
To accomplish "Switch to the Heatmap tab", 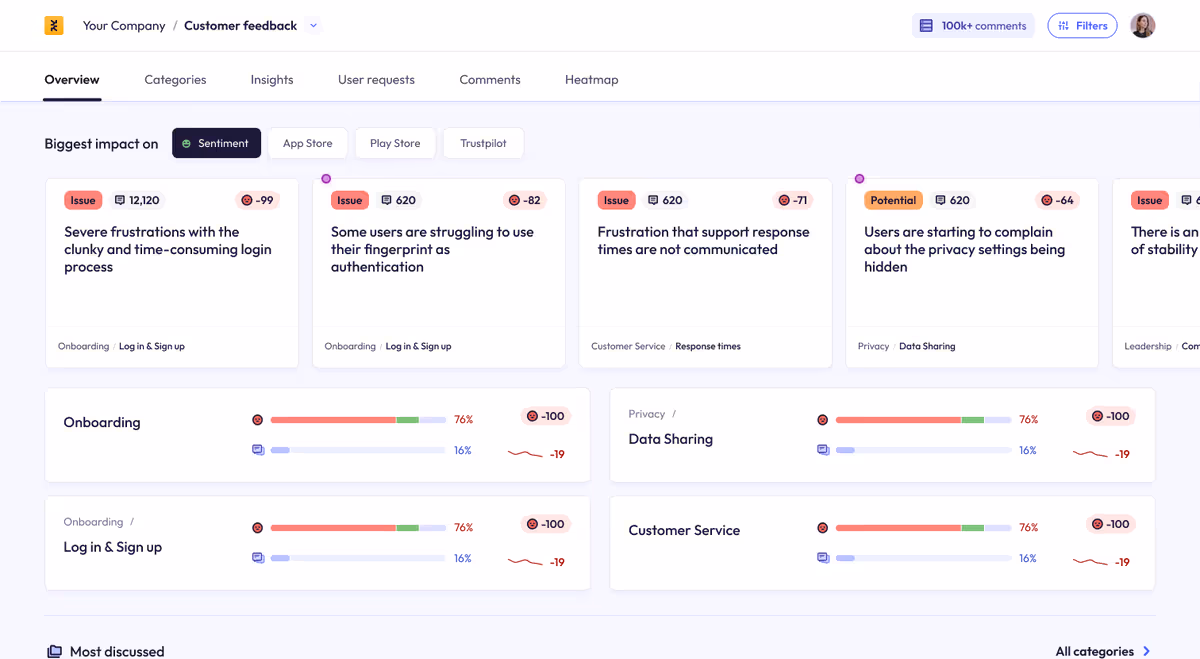I will [x=591, y=80].
